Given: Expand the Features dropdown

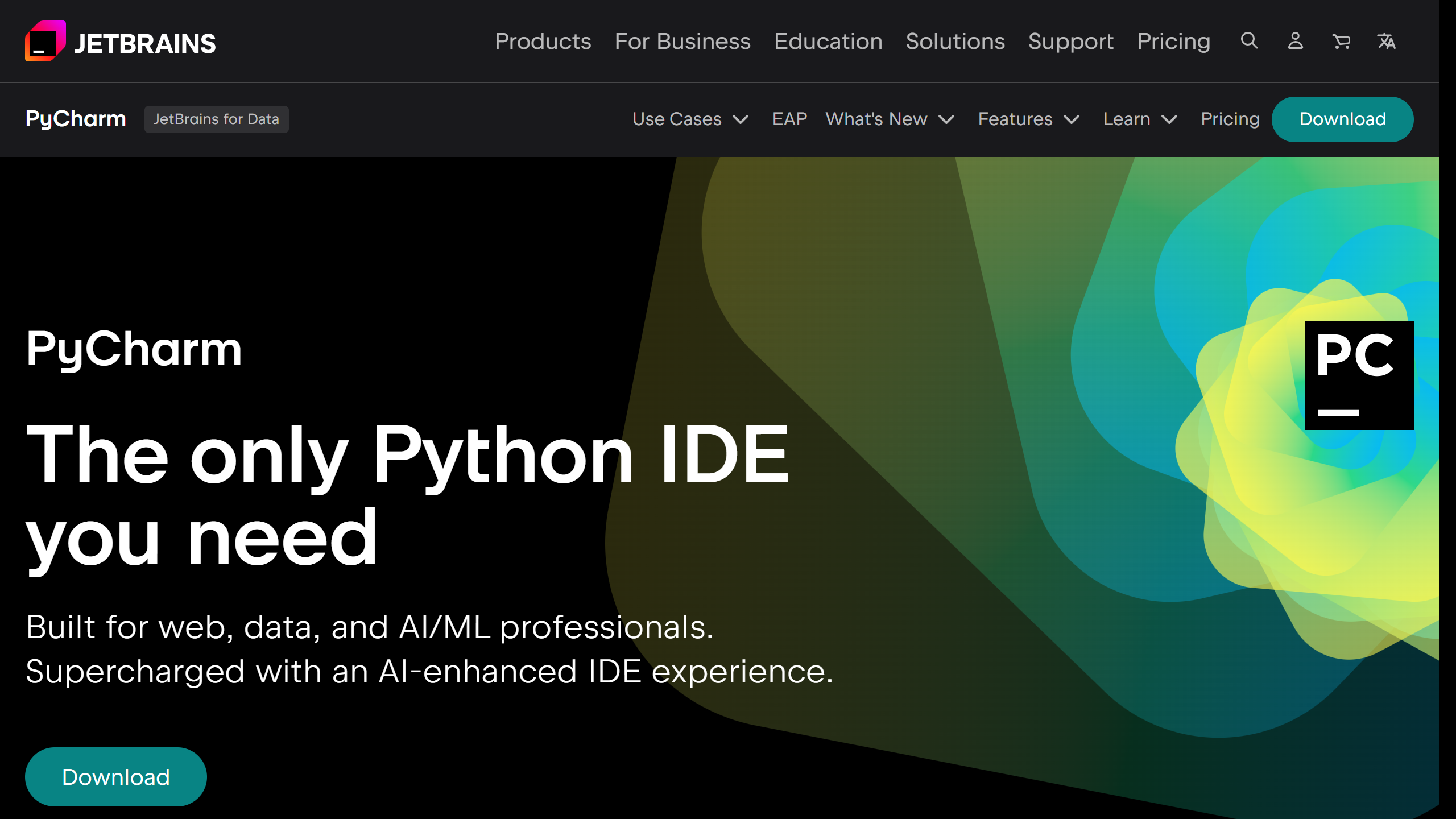Looking at the screenshot, I should 1029,119.
